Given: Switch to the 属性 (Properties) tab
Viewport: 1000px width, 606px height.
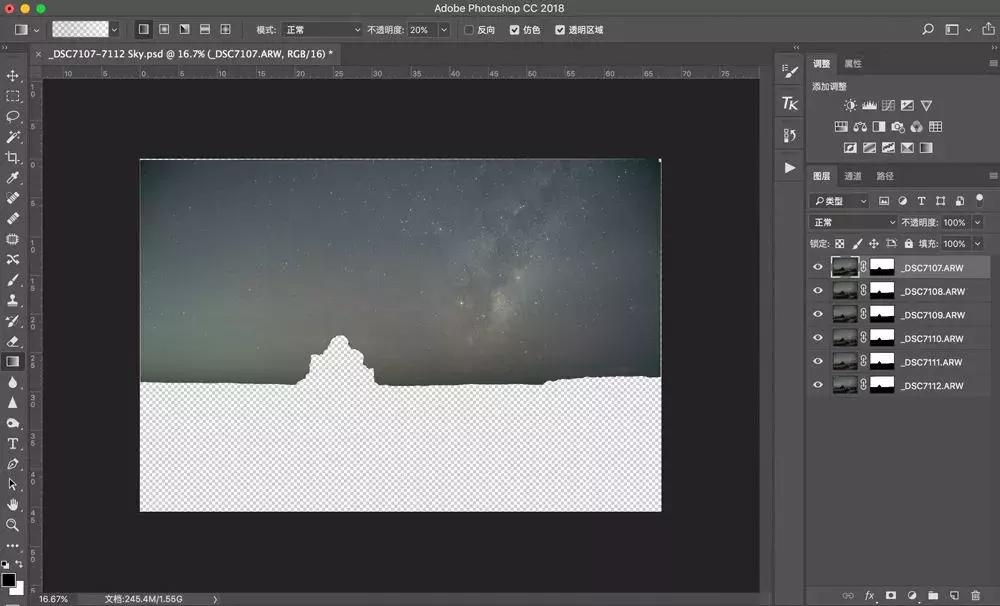Looking at the screenshot, I should [x=853, y=64].
